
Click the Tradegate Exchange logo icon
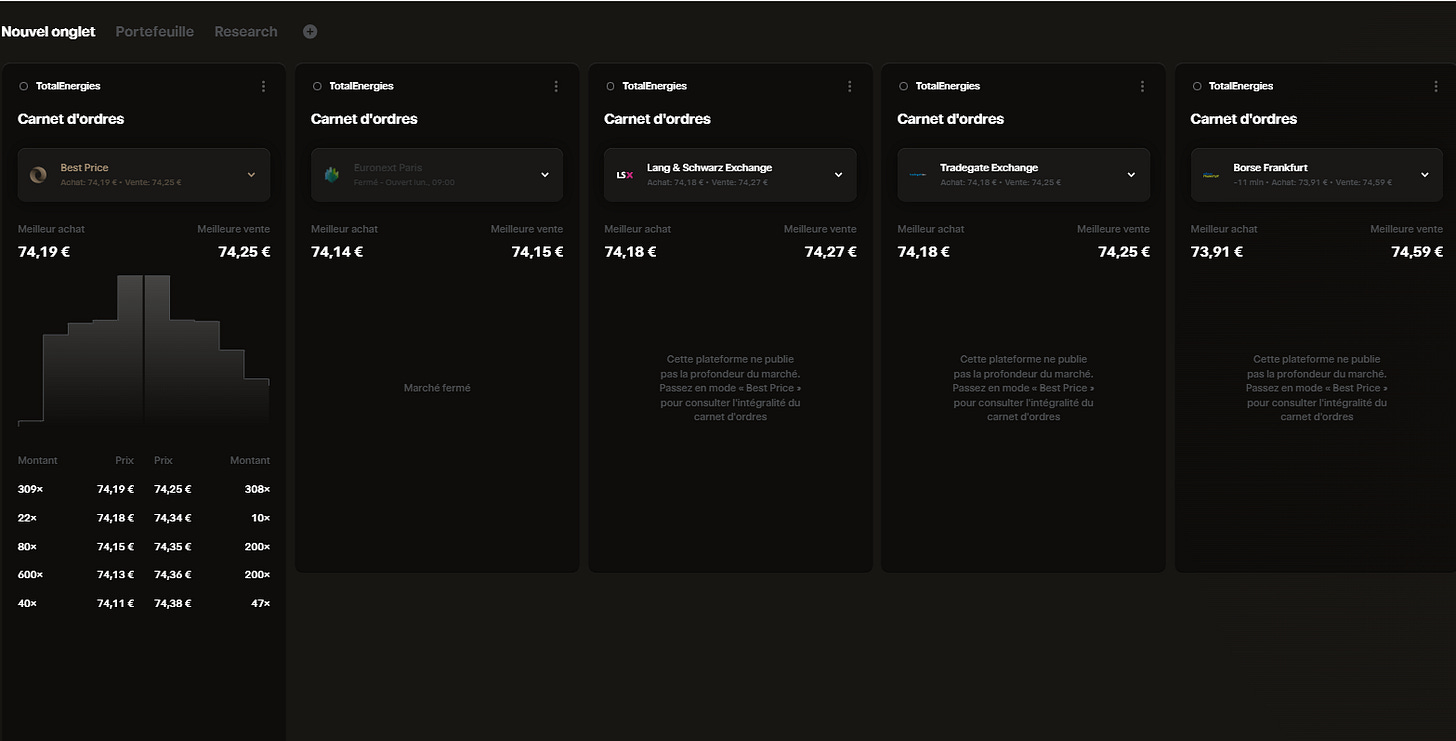(918, 174)
